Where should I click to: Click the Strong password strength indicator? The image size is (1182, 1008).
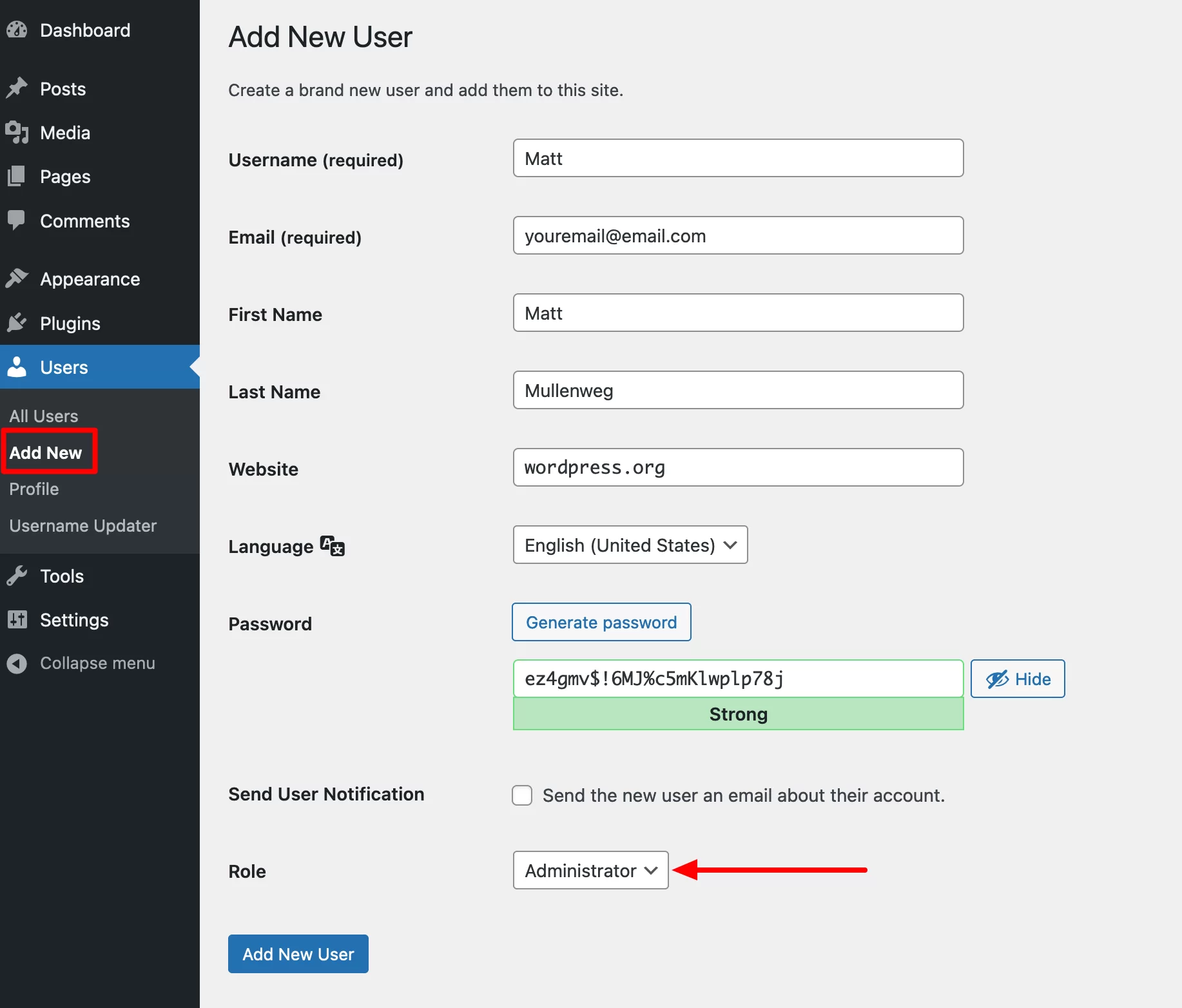[738, 714]
